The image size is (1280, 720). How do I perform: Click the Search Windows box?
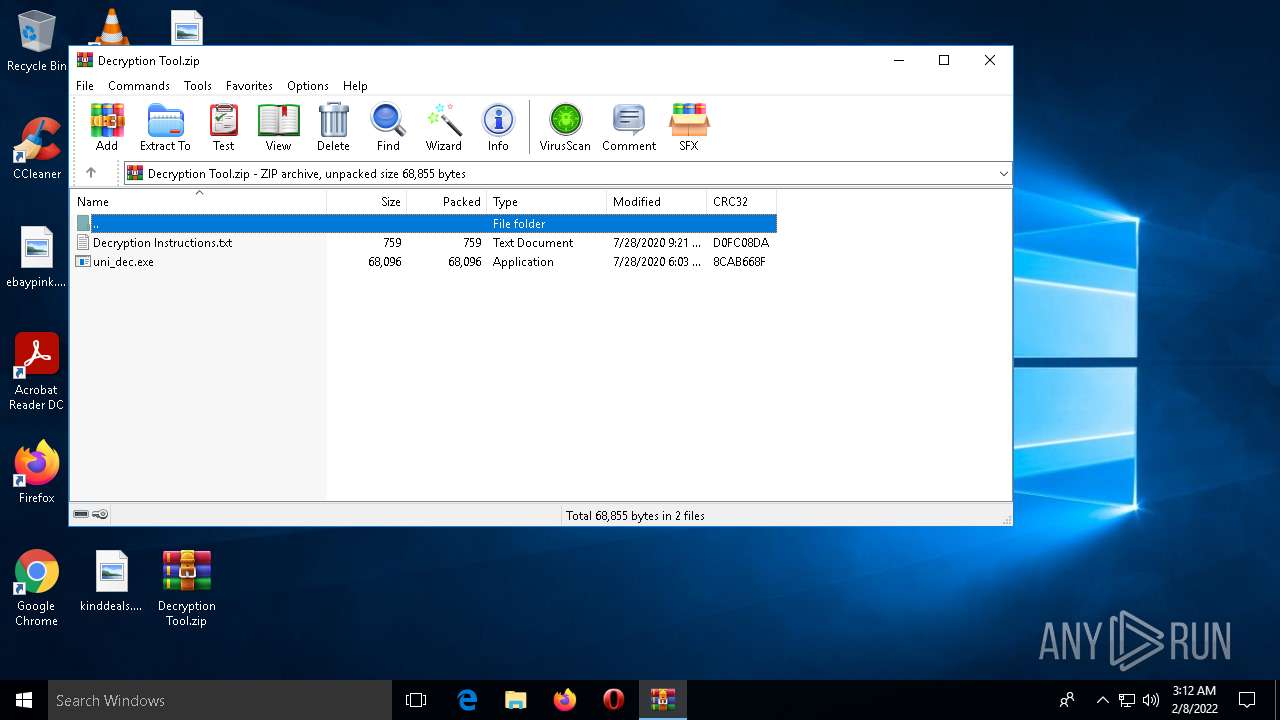pyautogui.click(x=220, y=700)
